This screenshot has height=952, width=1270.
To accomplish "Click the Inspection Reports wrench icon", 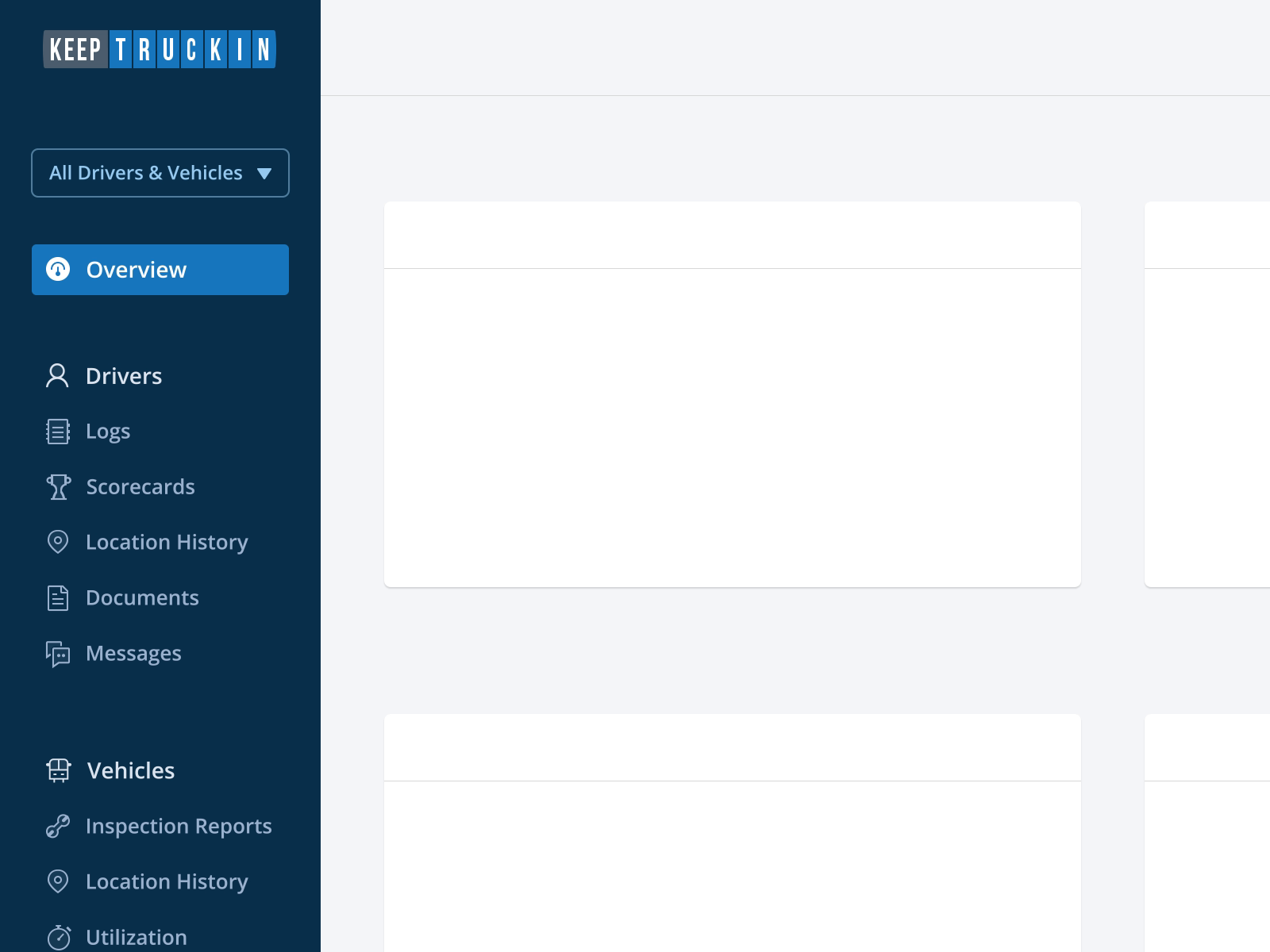I will [x=58, y=827].
